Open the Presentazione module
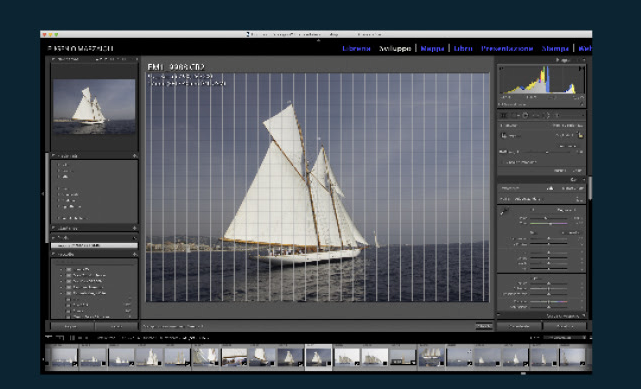This screenshot has width=641, height=389. pyautogui.click(x=507, y=48)
